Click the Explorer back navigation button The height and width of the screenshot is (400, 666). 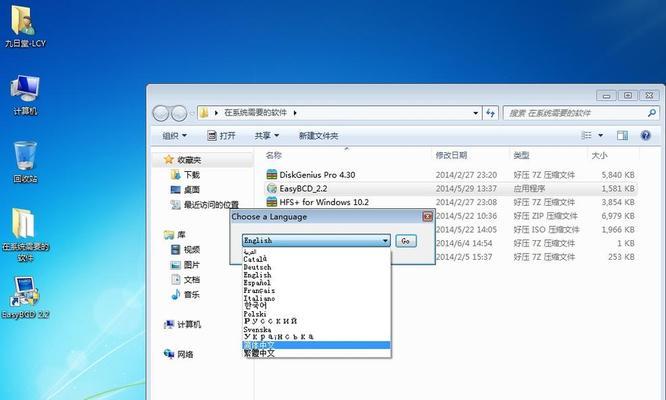[x=161, y=113]
